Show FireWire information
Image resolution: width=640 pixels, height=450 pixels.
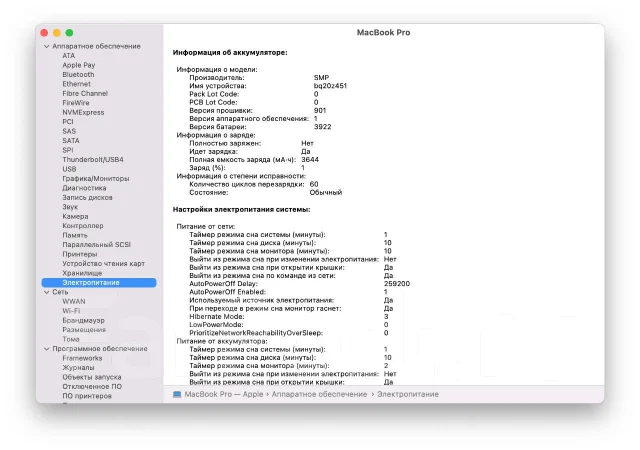click(76, 103)
